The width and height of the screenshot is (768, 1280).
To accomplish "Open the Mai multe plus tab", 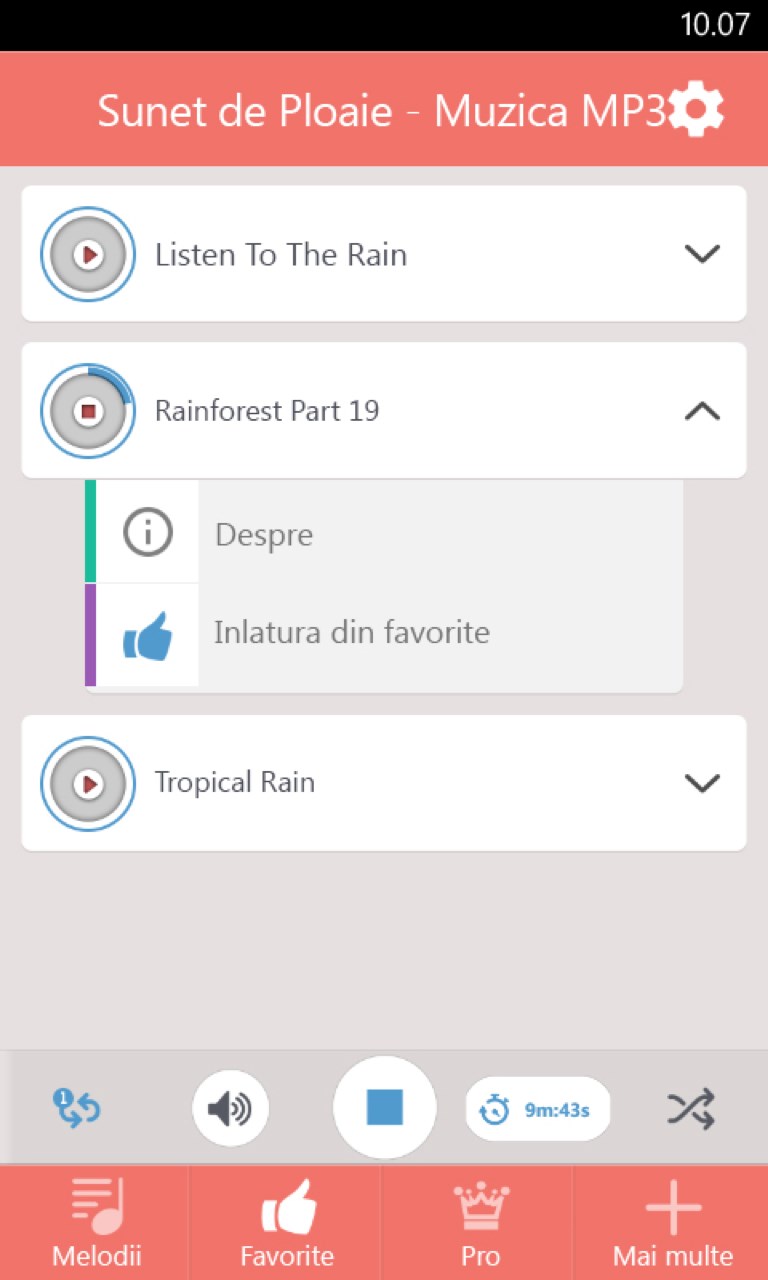I will [x=672, y=1222].
